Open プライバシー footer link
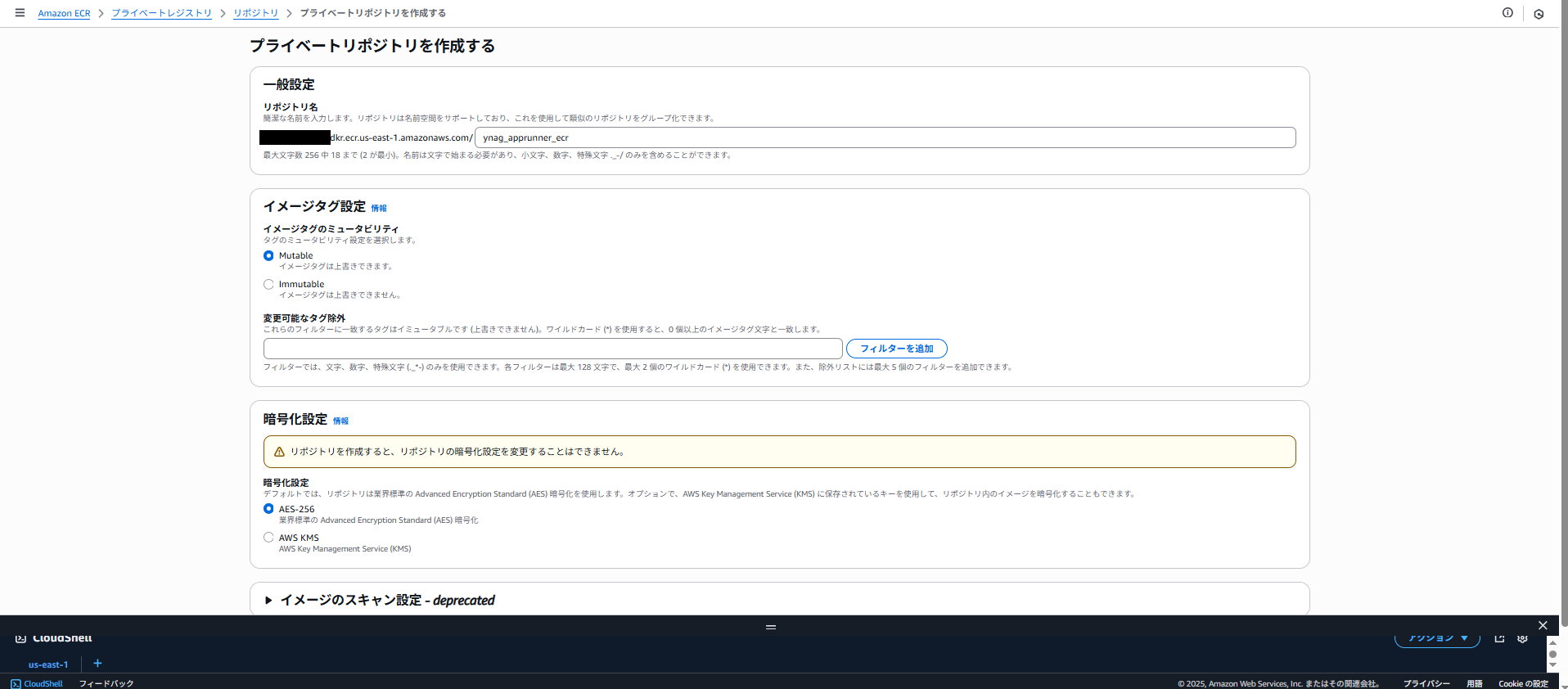 pos(1426,683)
